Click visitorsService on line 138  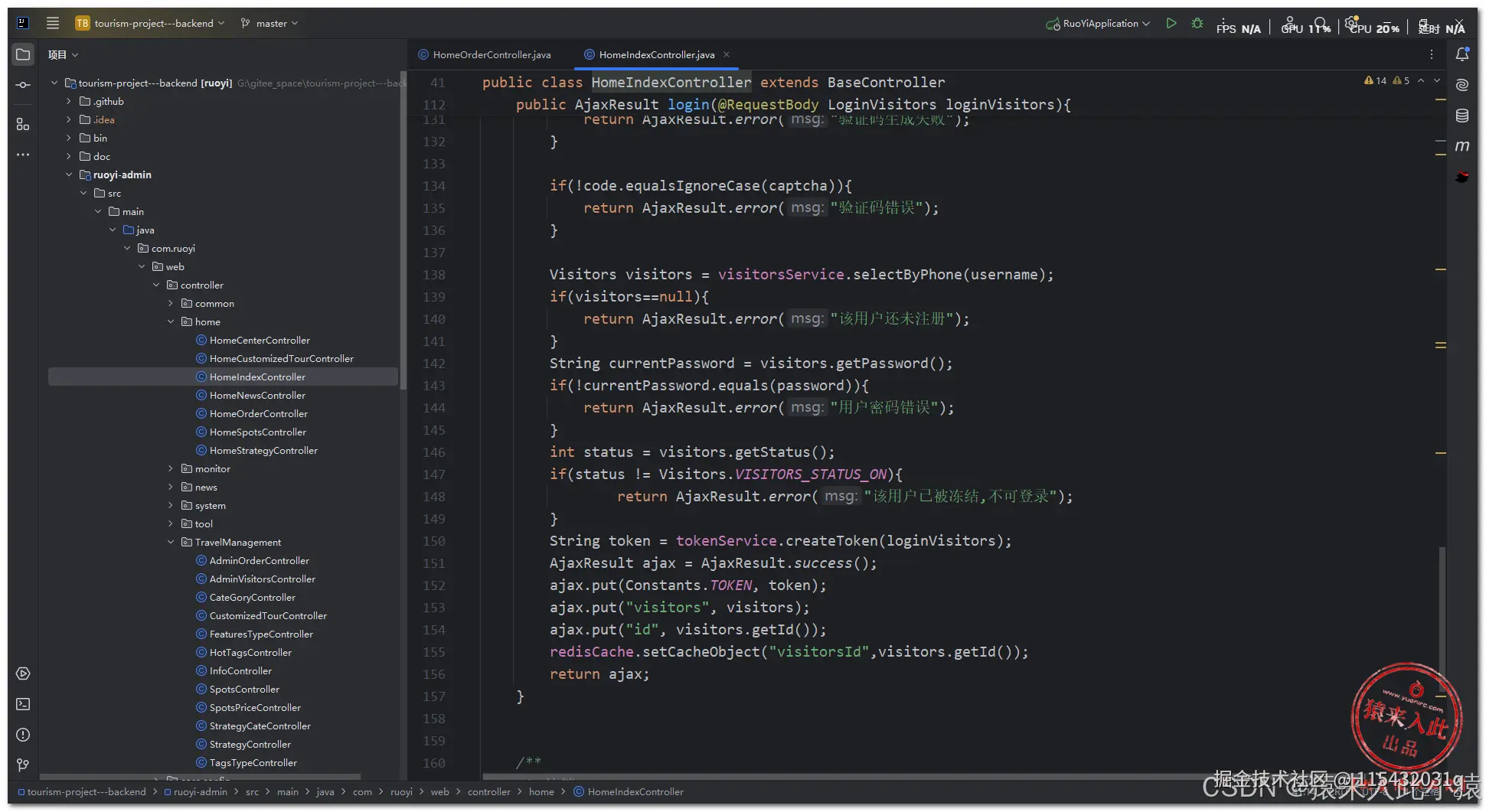(x=781, y=274)
